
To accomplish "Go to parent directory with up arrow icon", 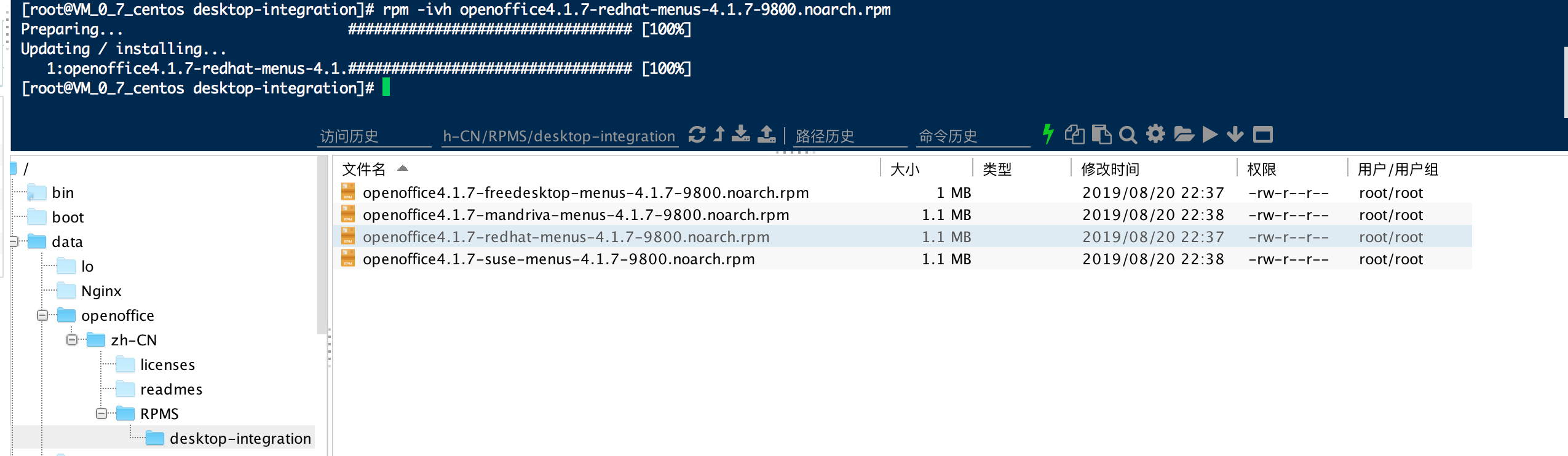I will click(x=719, y=134).
